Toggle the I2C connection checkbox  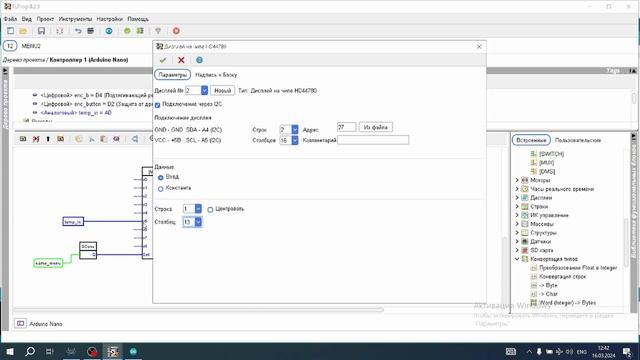[x=158, y=105]
